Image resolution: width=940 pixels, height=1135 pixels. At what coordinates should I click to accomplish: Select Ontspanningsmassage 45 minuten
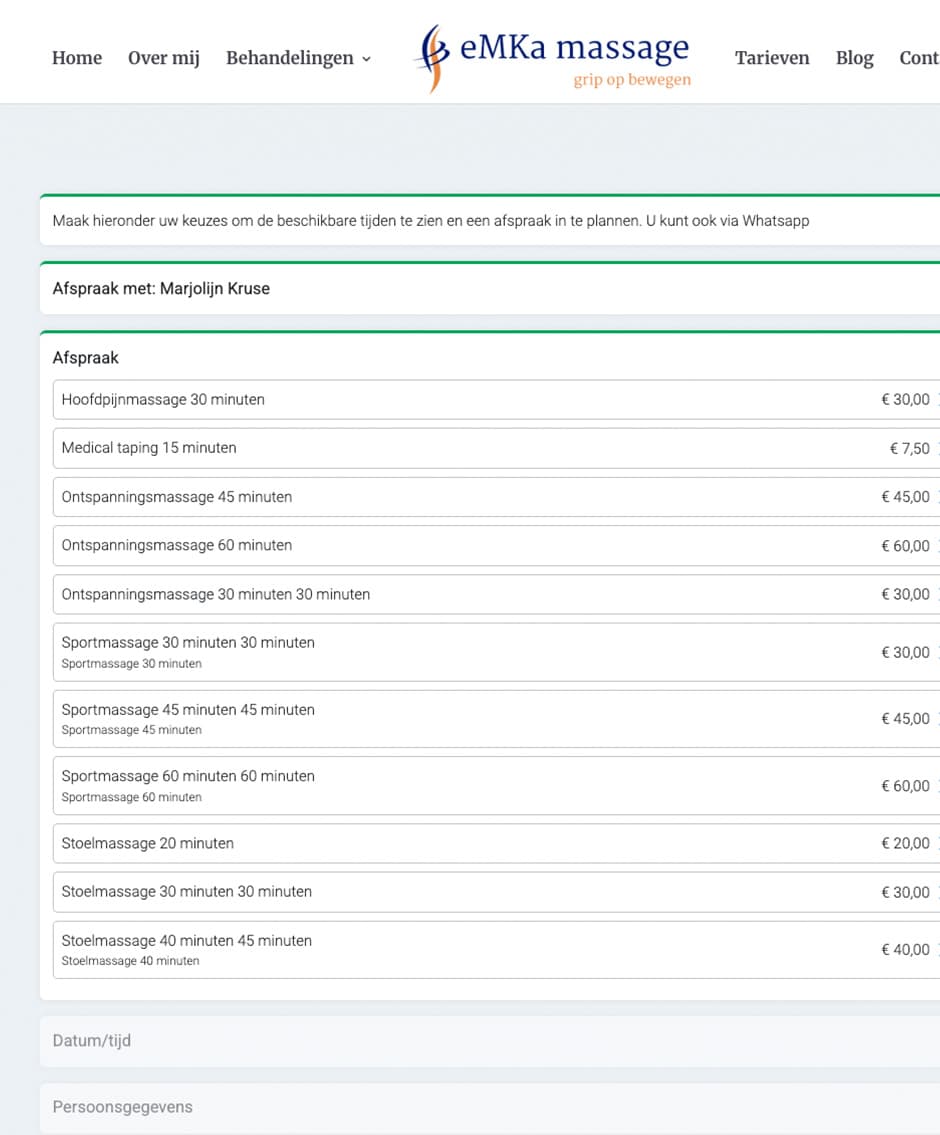coord(495,497)
